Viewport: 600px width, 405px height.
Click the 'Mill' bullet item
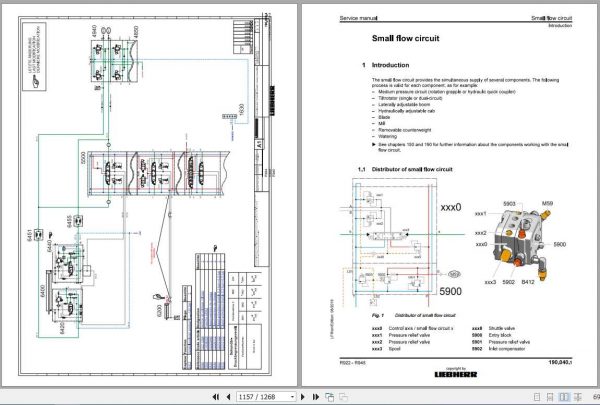(382, 124)
